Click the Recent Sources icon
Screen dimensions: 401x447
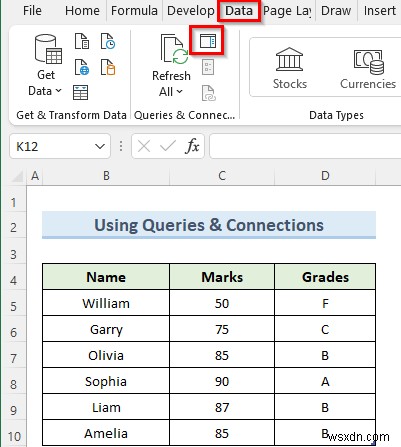pyautogui.click(x=108, y=41)
